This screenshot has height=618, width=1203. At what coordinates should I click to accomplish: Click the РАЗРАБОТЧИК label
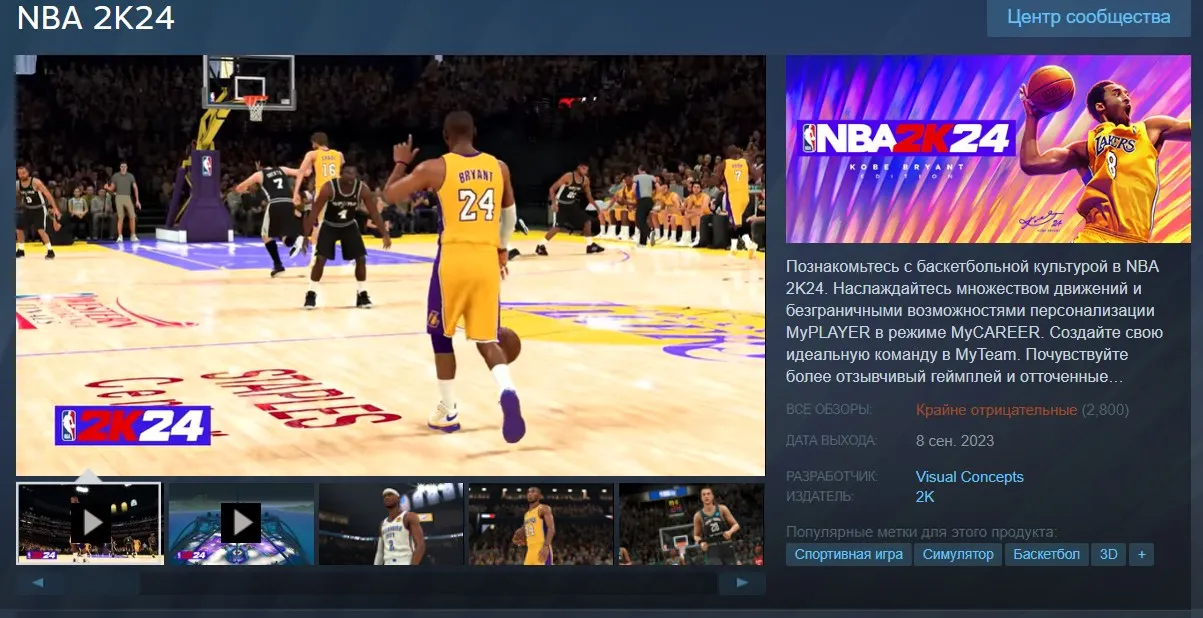[x=832, y=477]
